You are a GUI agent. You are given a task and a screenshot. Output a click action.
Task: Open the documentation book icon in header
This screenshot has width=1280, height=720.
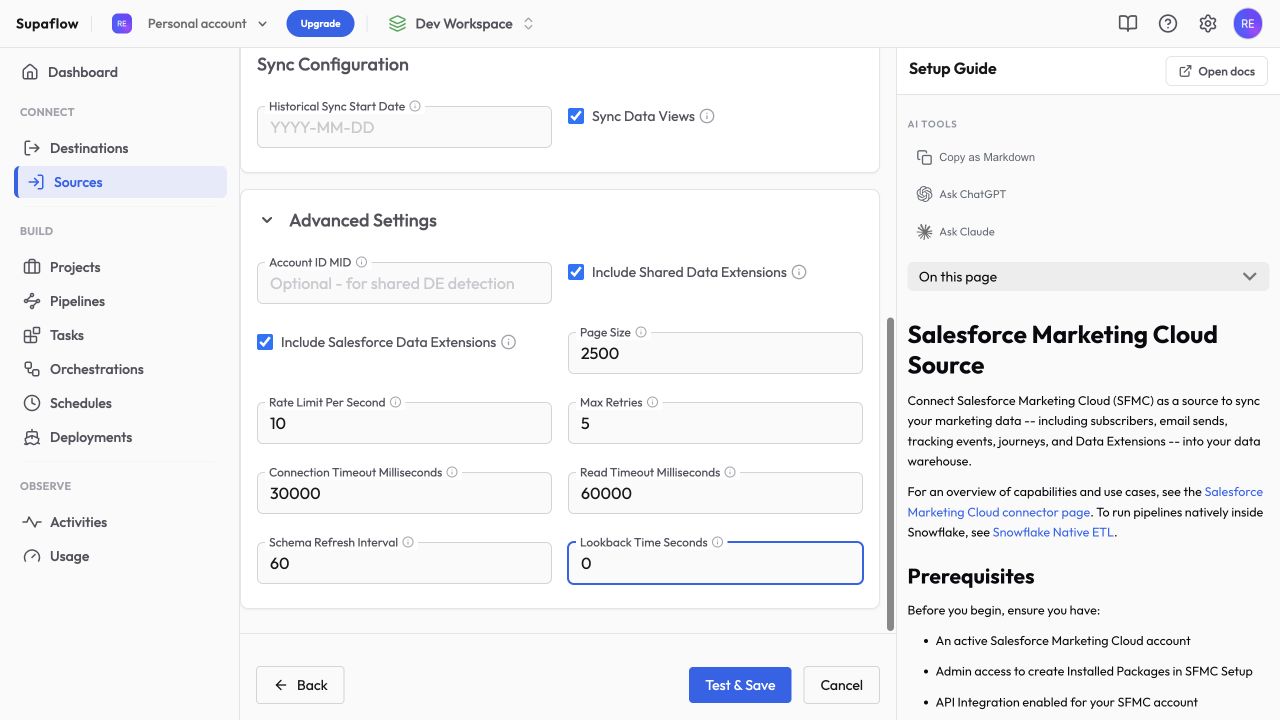point(1128,24)
